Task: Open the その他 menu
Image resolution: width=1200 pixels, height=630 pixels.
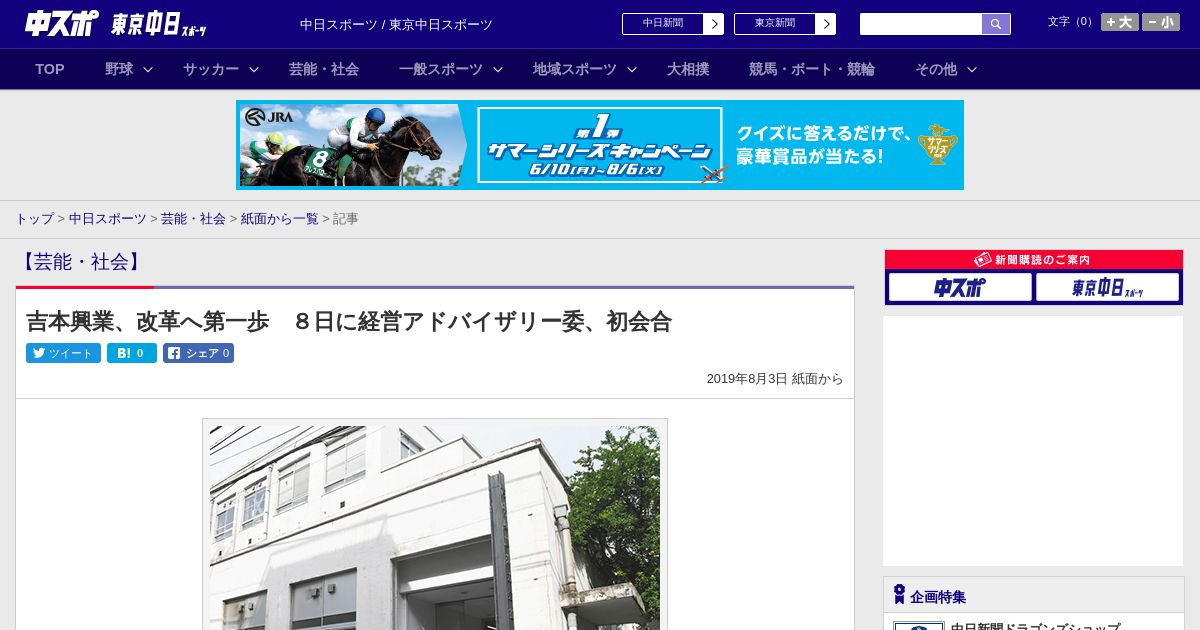Action: click(x=936, y=69)
